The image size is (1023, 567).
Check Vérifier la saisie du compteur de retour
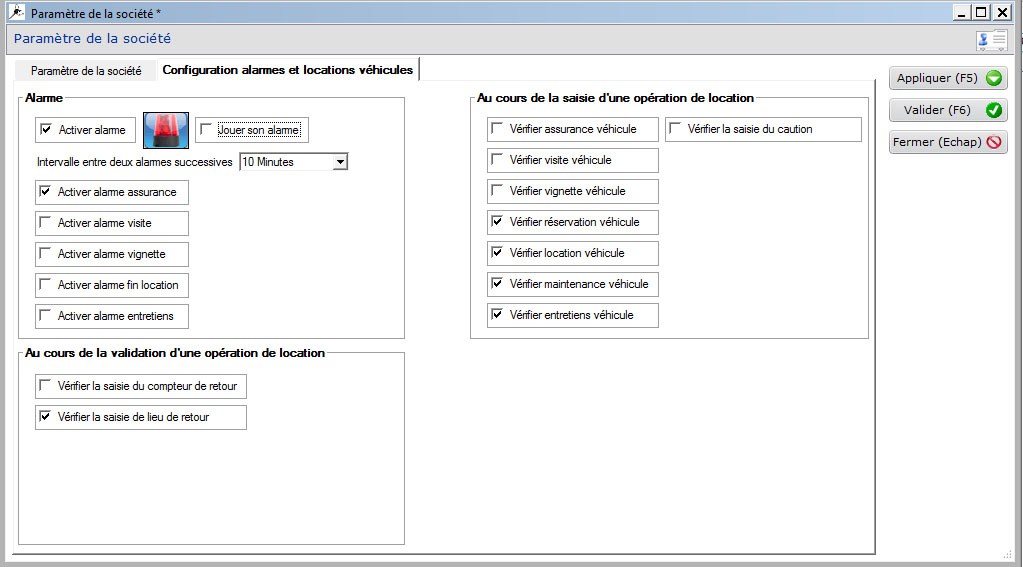(45, 386)
